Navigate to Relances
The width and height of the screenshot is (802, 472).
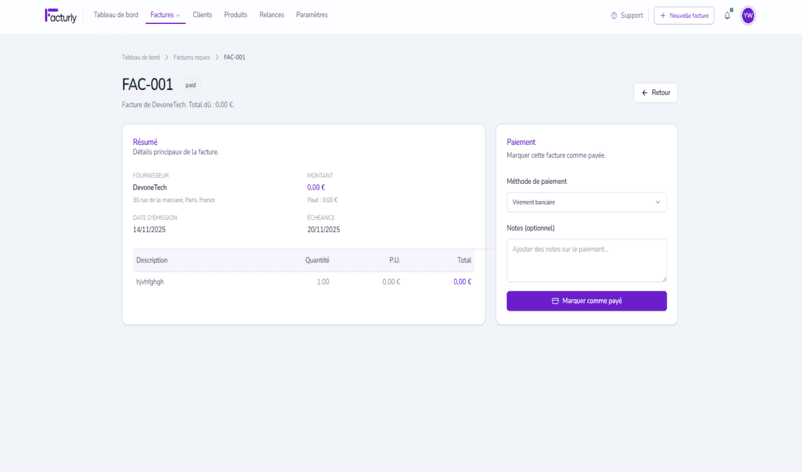pyautogui.click(x=271, y=15)
